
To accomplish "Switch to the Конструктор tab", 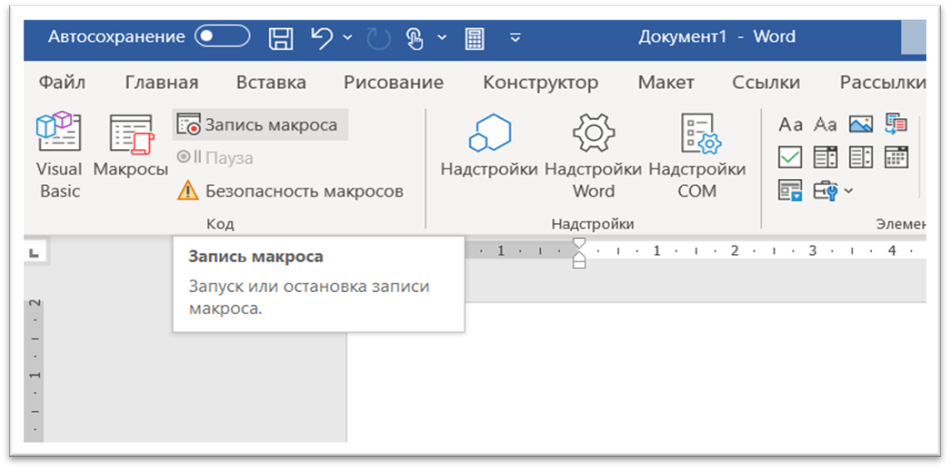I will point(540,83).
